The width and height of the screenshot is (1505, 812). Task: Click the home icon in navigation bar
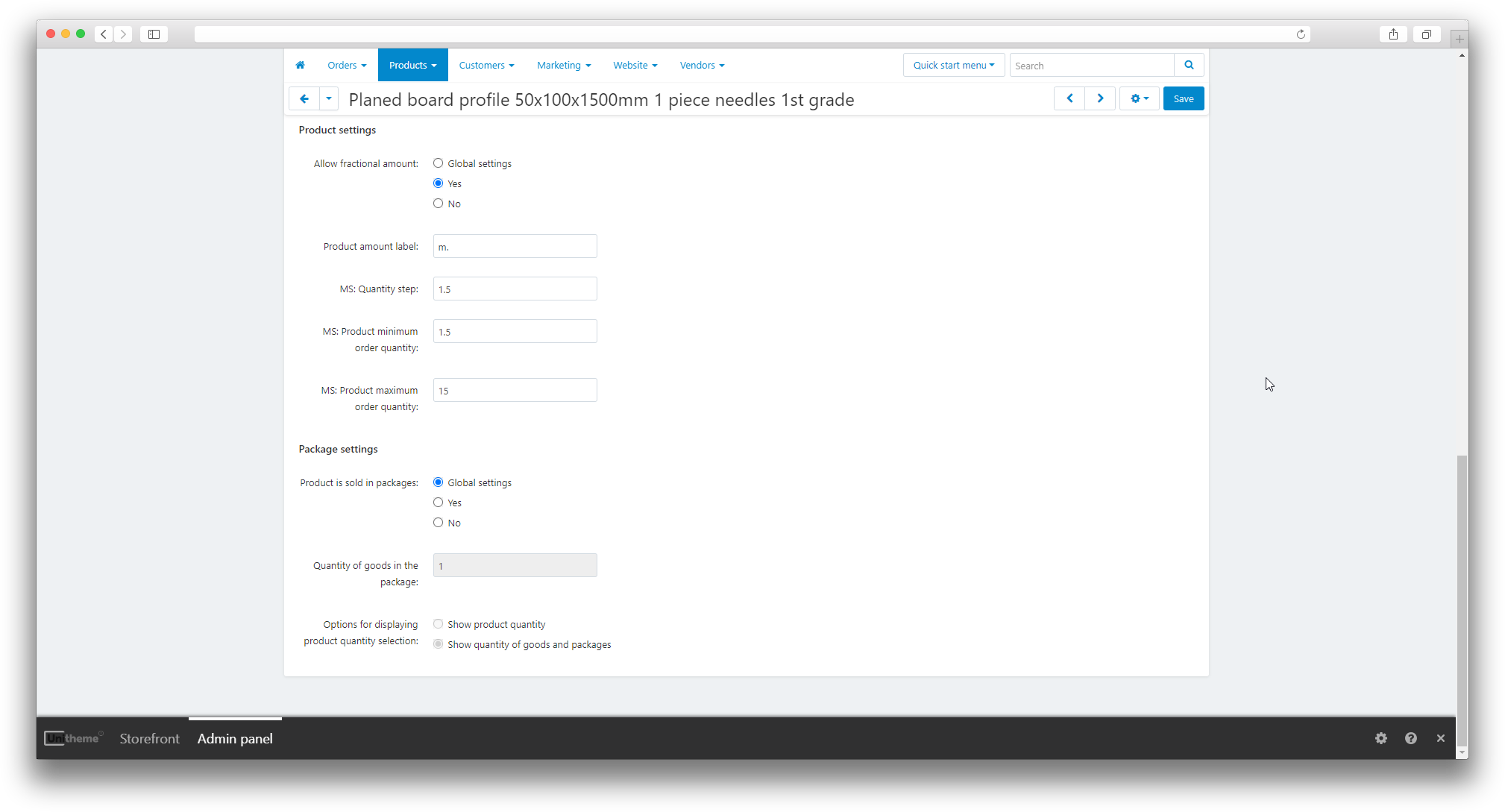click(300, 66)
